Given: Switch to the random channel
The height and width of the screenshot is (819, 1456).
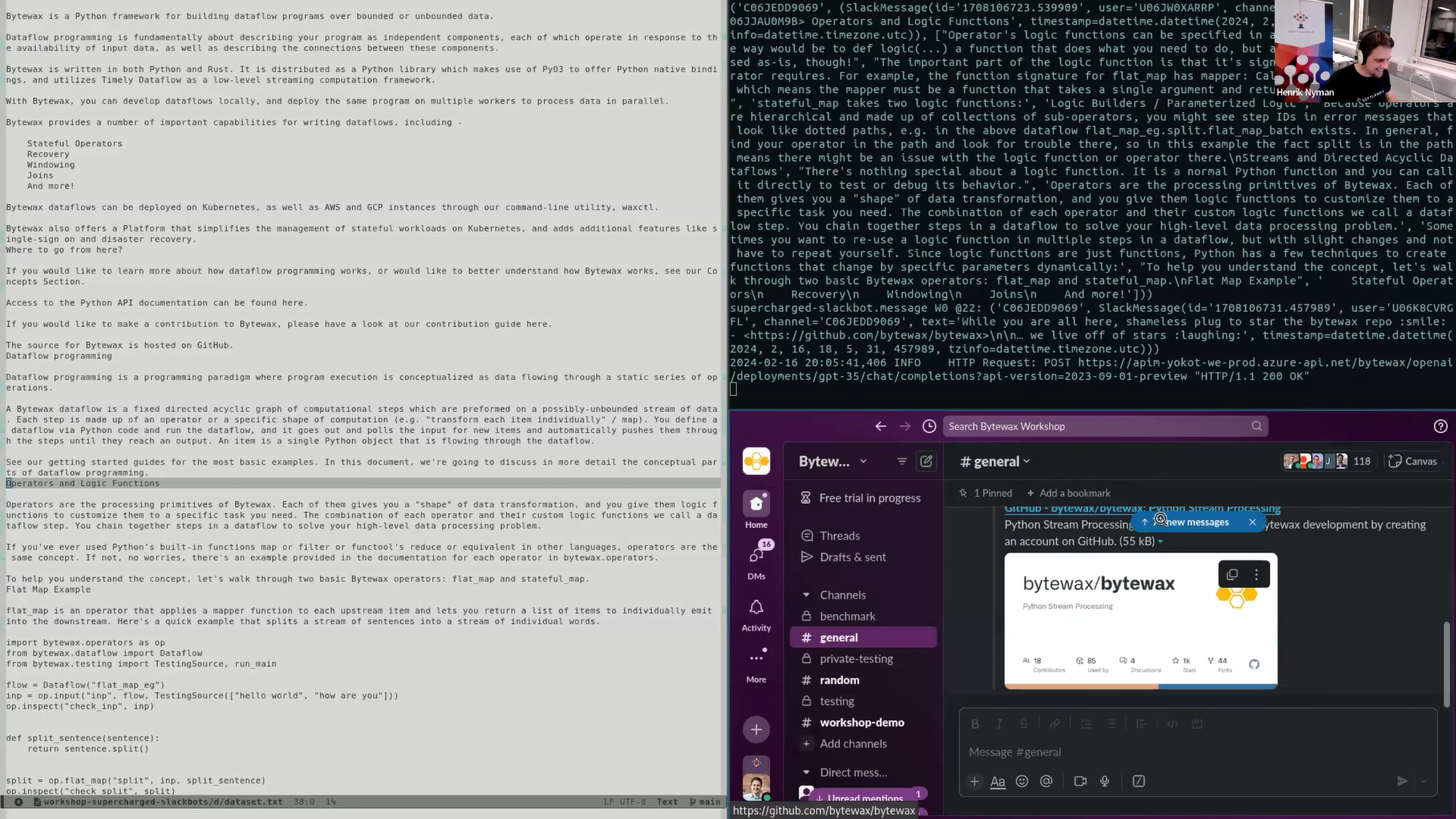Looking at the screenshot, I should 839,680.
